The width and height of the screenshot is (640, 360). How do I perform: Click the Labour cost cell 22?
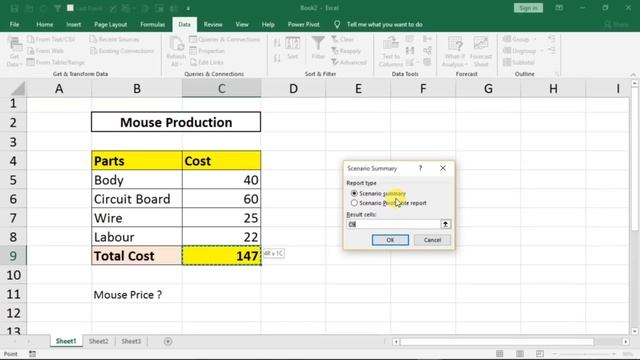click(x=222, y=237)
